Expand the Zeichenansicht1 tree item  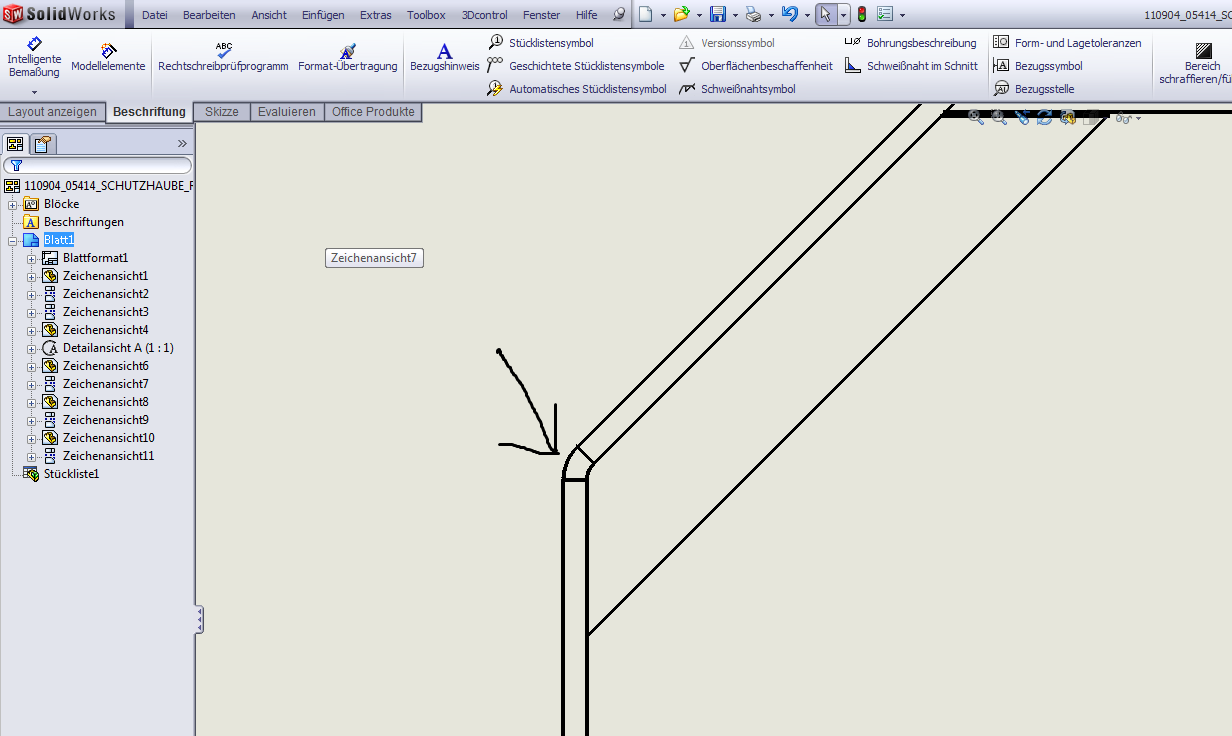tap(33, 275)
